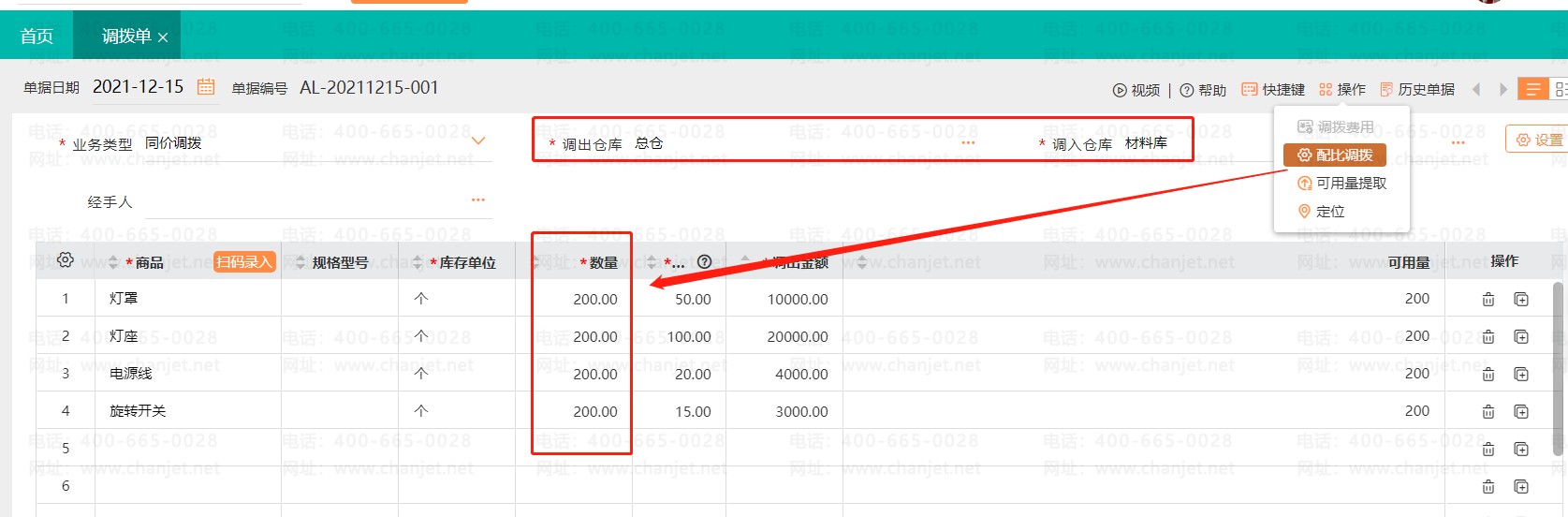The height and width of the screenshot is (517, 1568).
Task: Insert a row after row 5
Action: point(1521,449)
